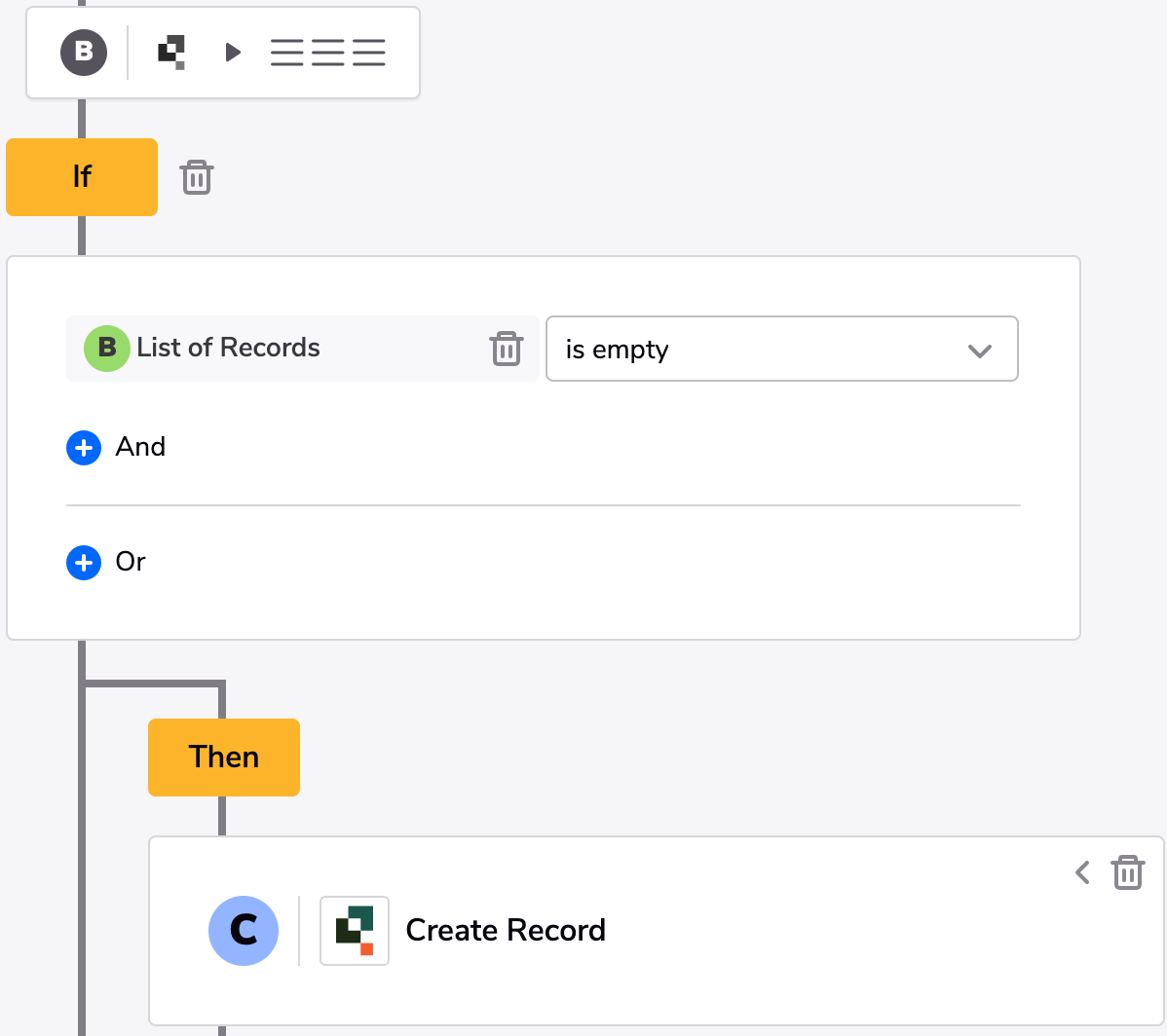Open the 'is empty' operator dropdown

point(782,349)
